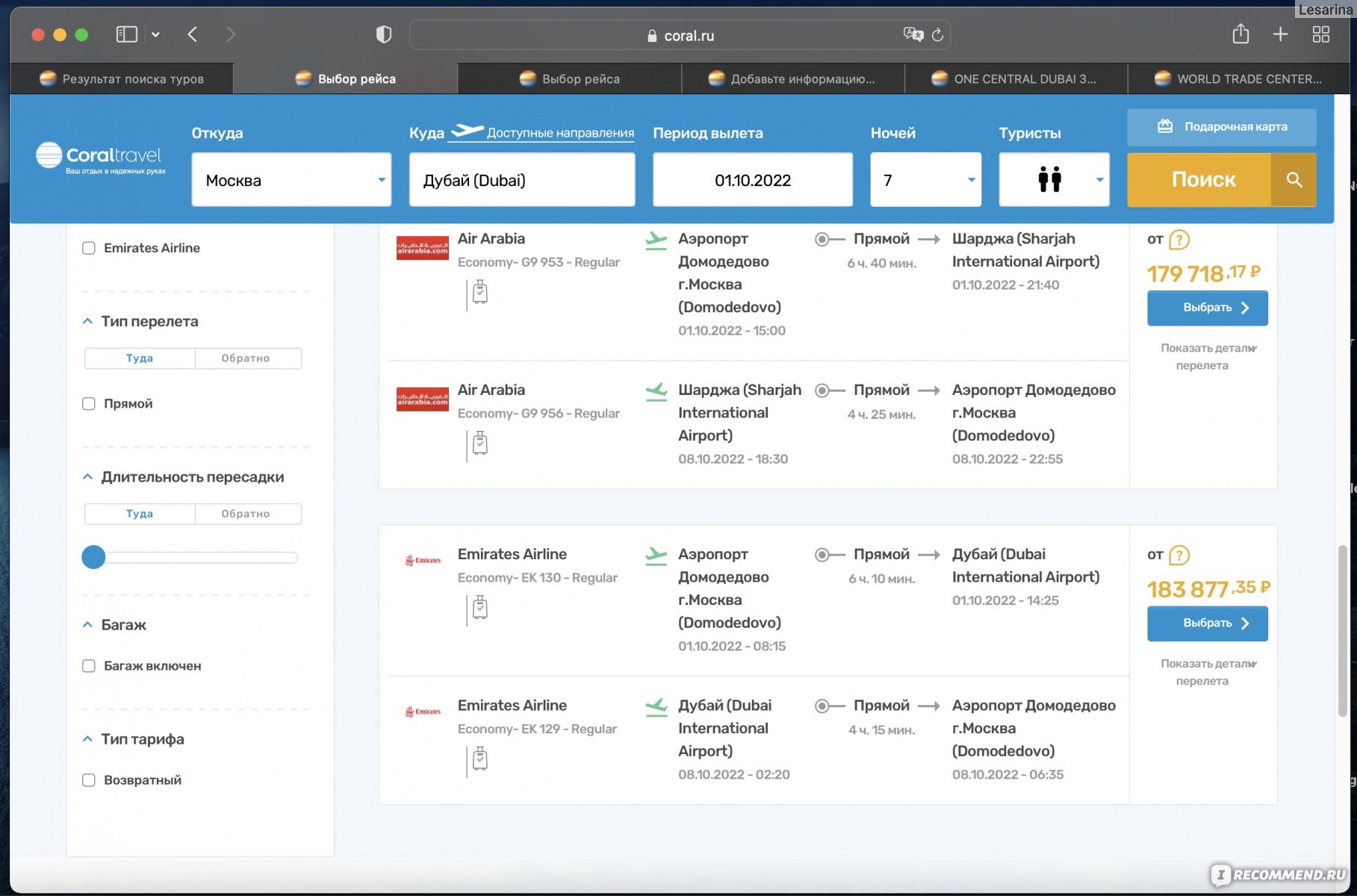Image resolution: width=1357 pixels, height=896 pixels.
Task: Click the yellow Поиск button
Action: (1199, 180)
